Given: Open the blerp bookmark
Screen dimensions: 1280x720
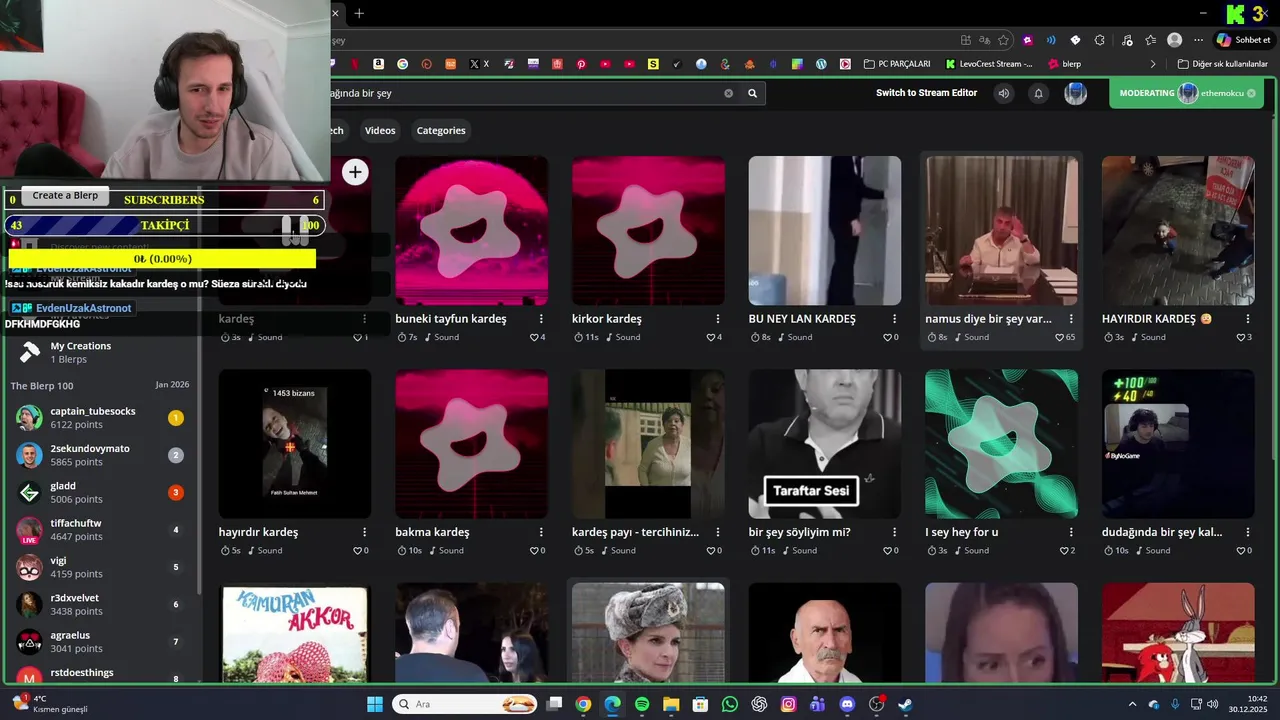Looking at the screenshot, I should [x=1064, y=64].
